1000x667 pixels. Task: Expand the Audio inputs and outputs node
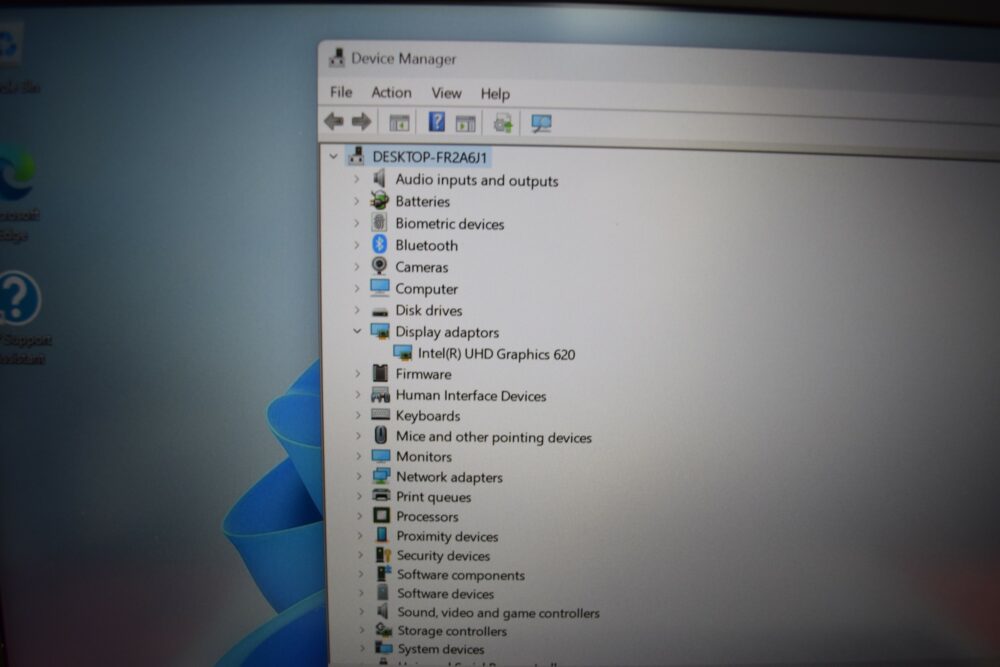coord(357,179)
